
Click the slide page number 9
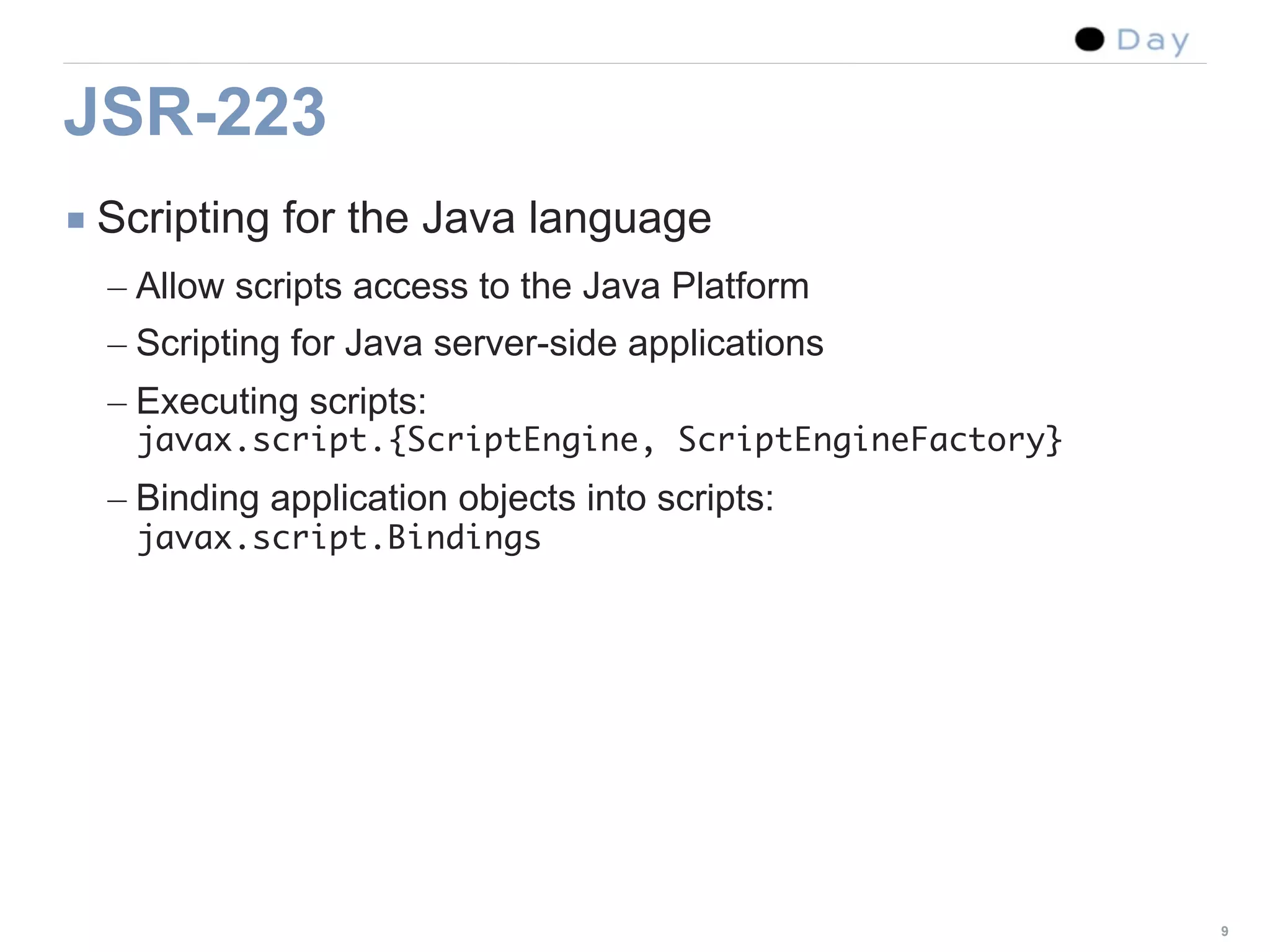click(x=1224, y=931)
